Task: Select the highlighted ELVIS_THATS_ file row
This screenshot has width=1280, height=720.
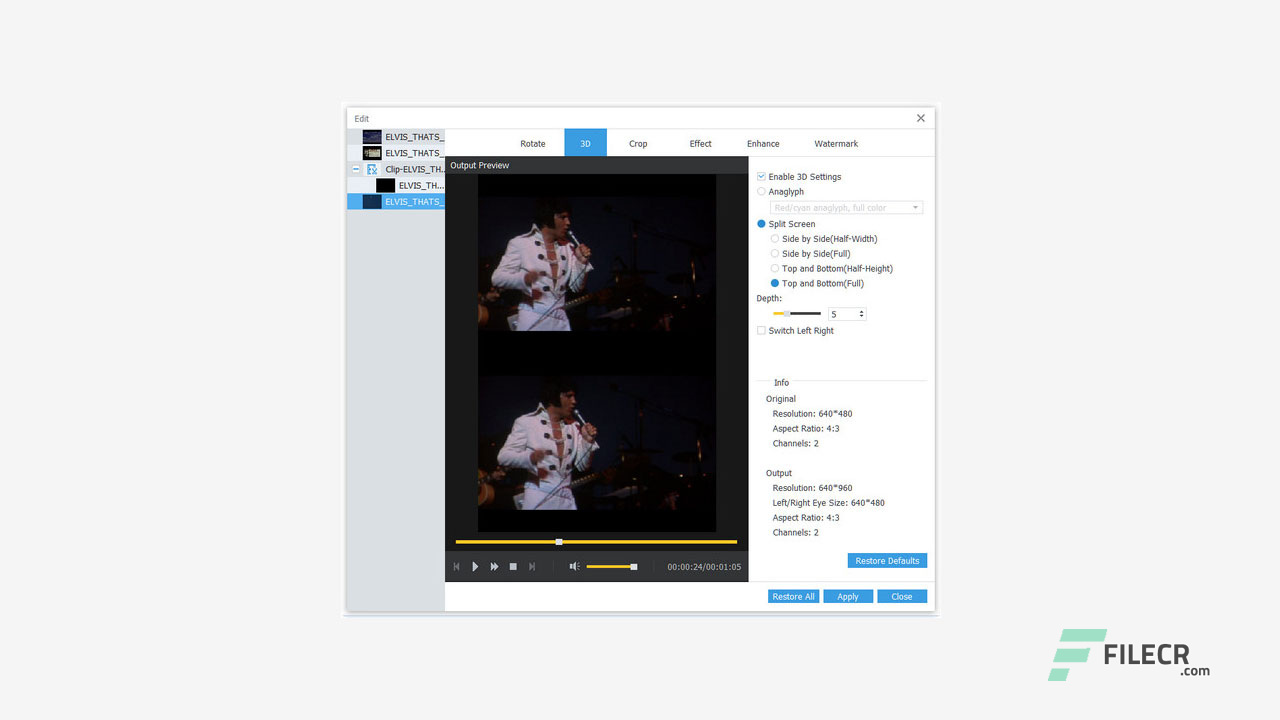Action: click(x=396, y=201)
